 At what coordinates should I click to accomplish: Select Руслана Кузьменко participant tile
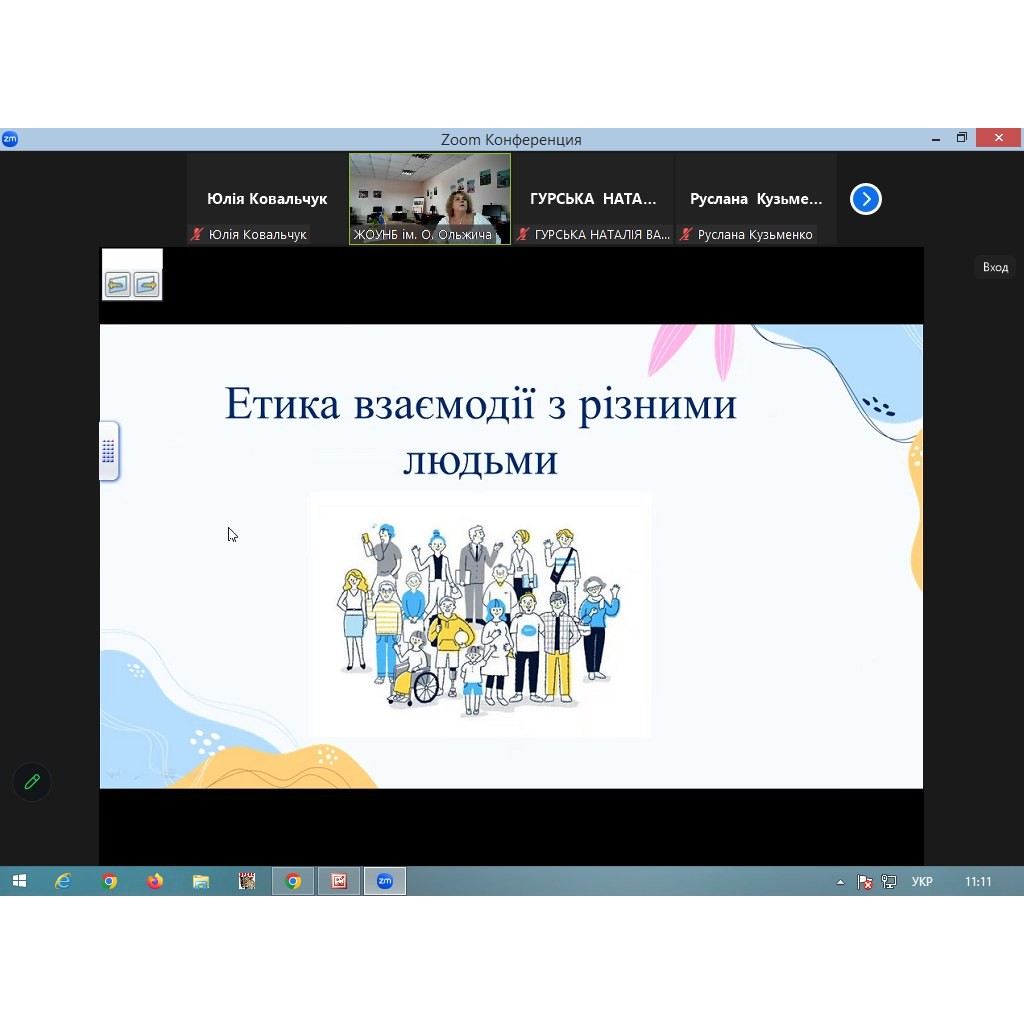click(x=756, y=198)
